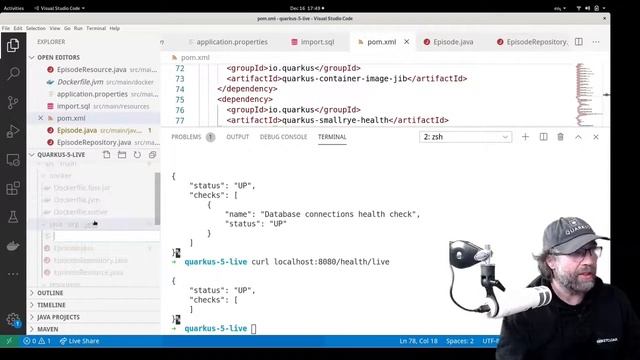Open Episode.java in Open Editors
This screenshot has height=360, width=640.
[x=95, y=130]
